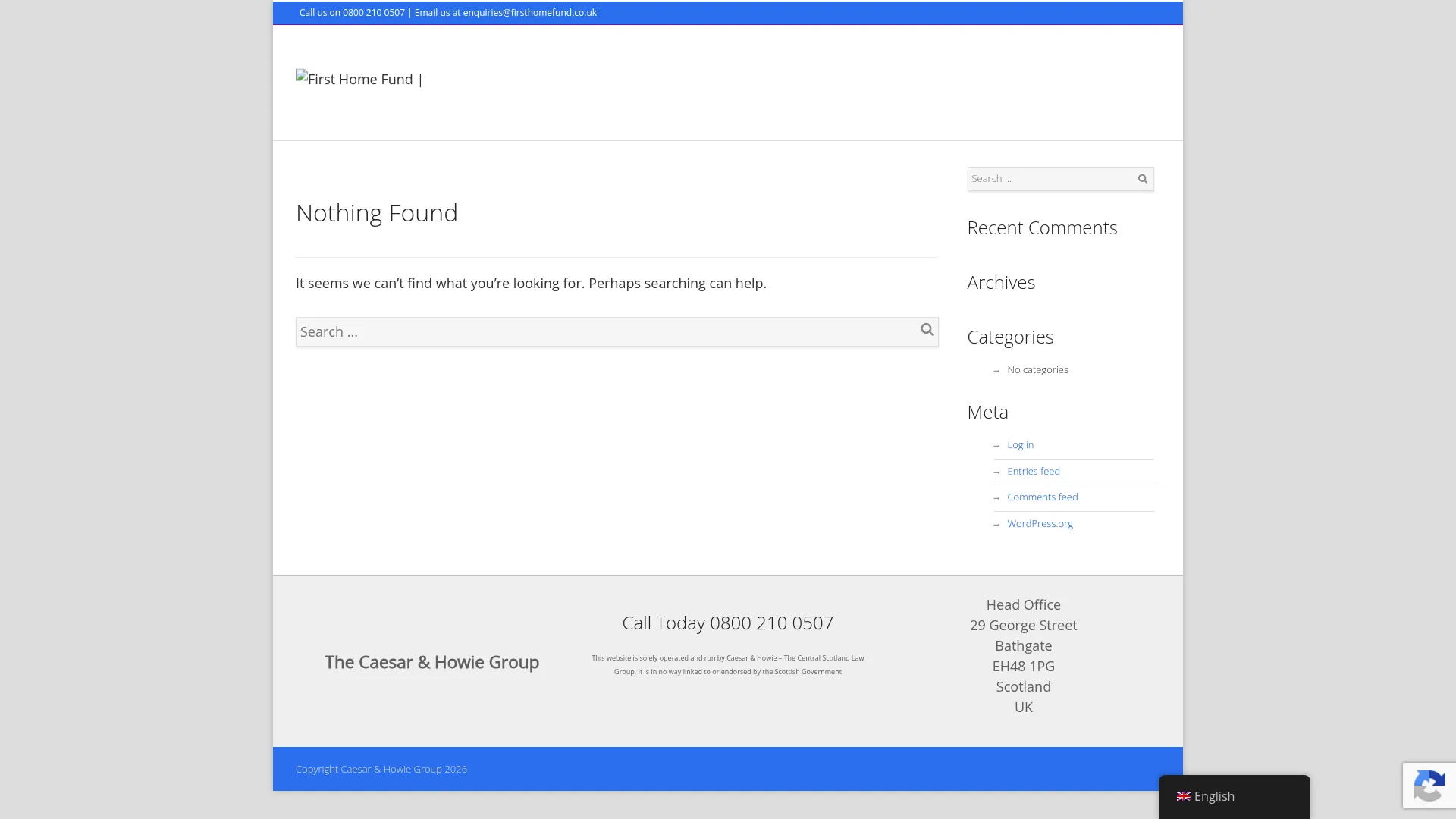Open the Entries feed link

[1034, 471]
